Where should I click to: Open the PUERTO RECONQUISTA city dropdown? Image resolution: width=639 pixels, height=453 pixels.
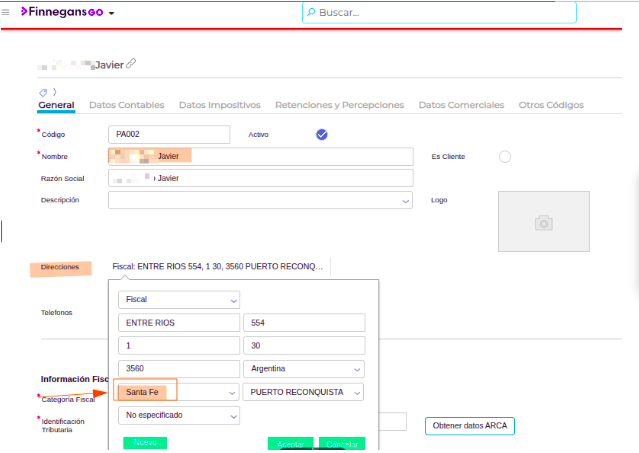358,392
